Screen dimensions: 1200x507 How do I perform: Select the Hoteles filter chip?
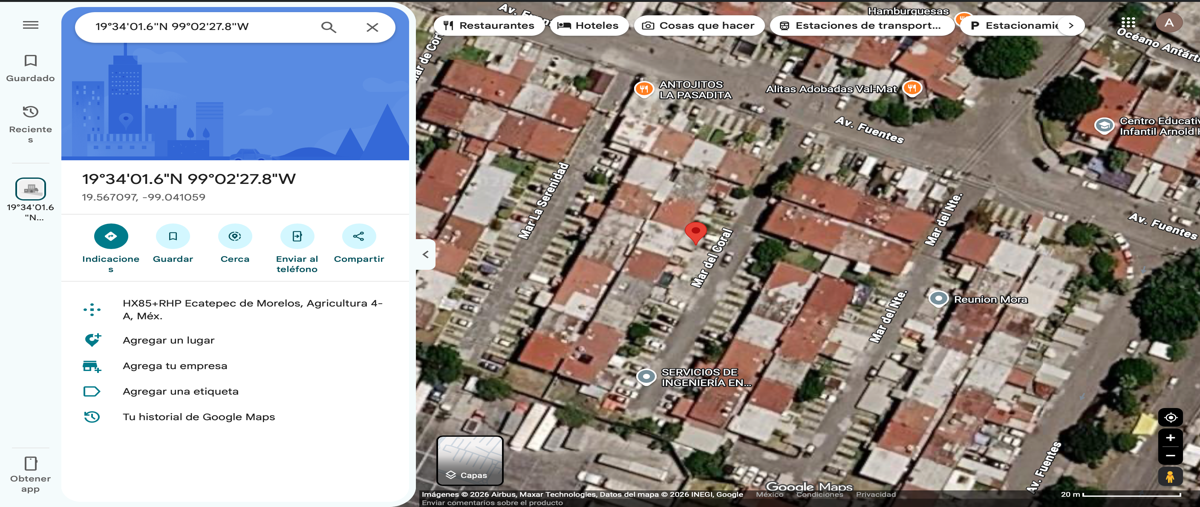pyautogui.click(x=588, y=25)
